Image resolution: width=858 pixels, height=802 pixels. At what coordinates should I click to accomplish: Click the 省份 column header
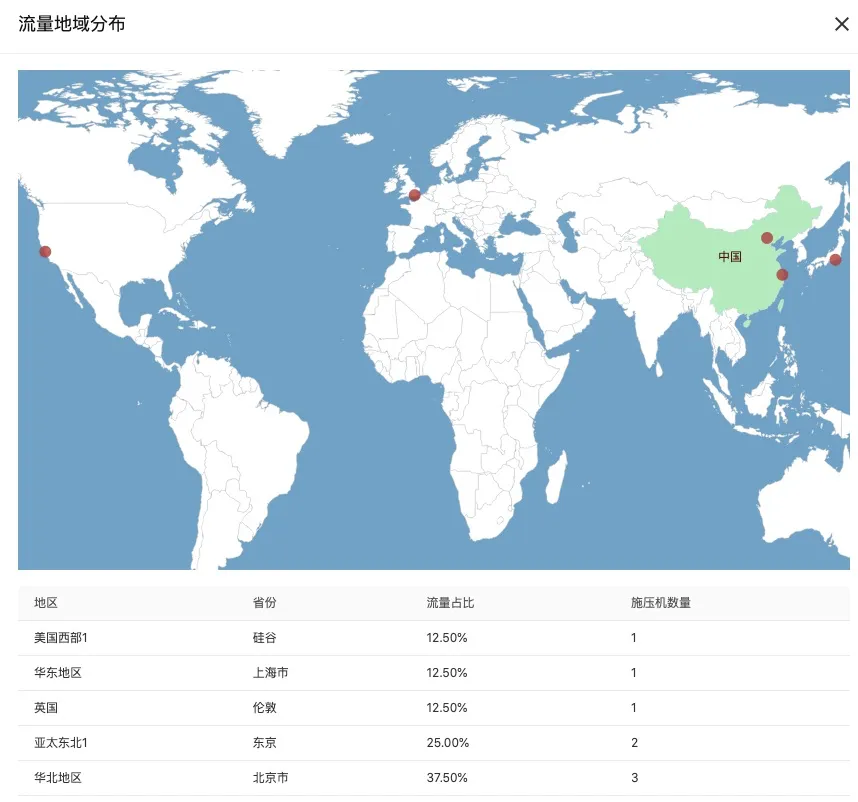pos(264,603)
